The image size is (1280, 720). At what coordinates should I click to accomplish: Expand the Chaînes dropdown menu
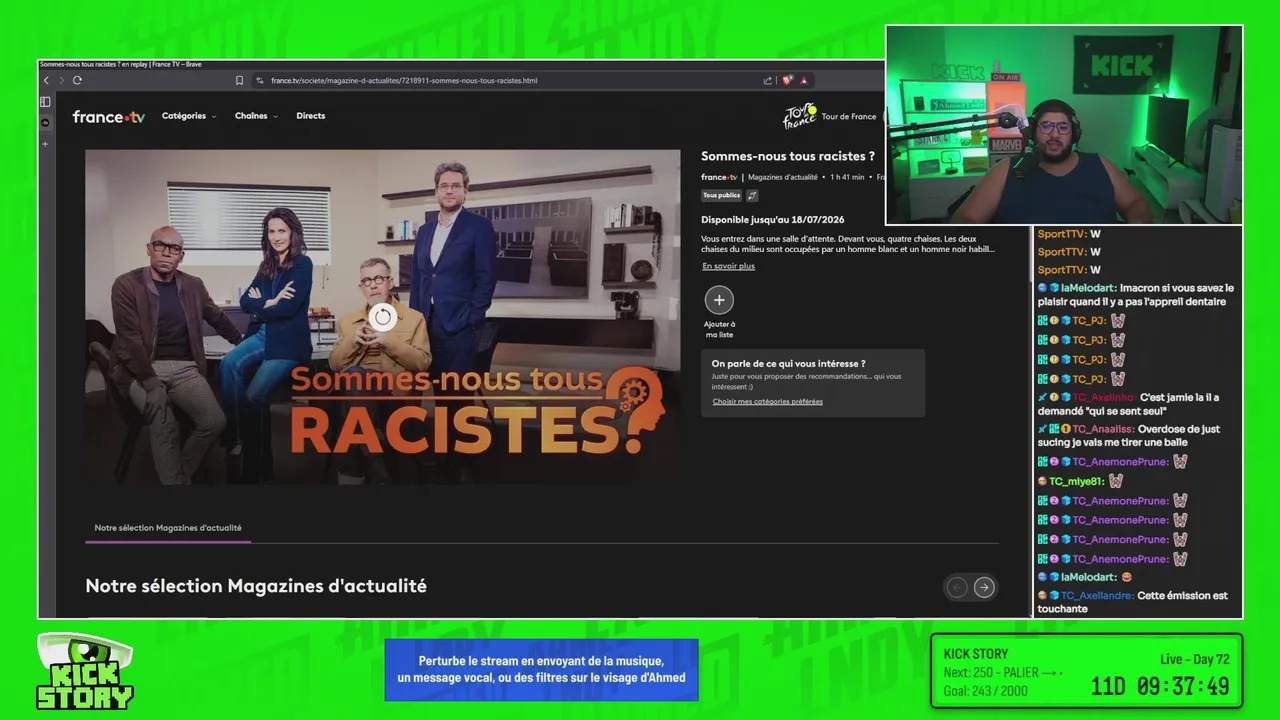coord(256,116)
